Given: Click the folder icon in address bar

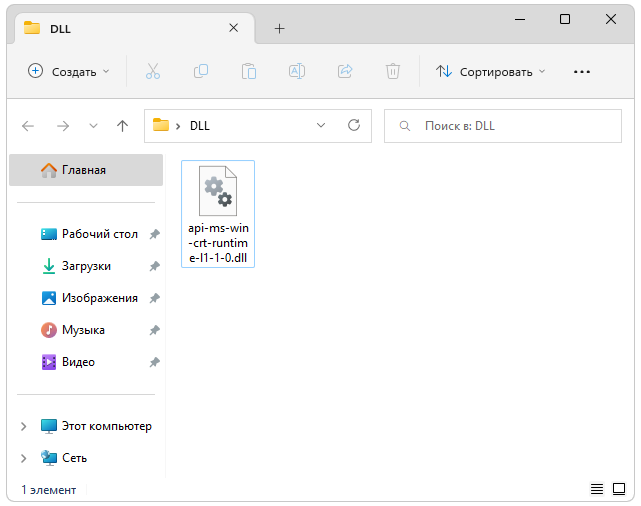Looking at the screenshot, I should (161, 125).
